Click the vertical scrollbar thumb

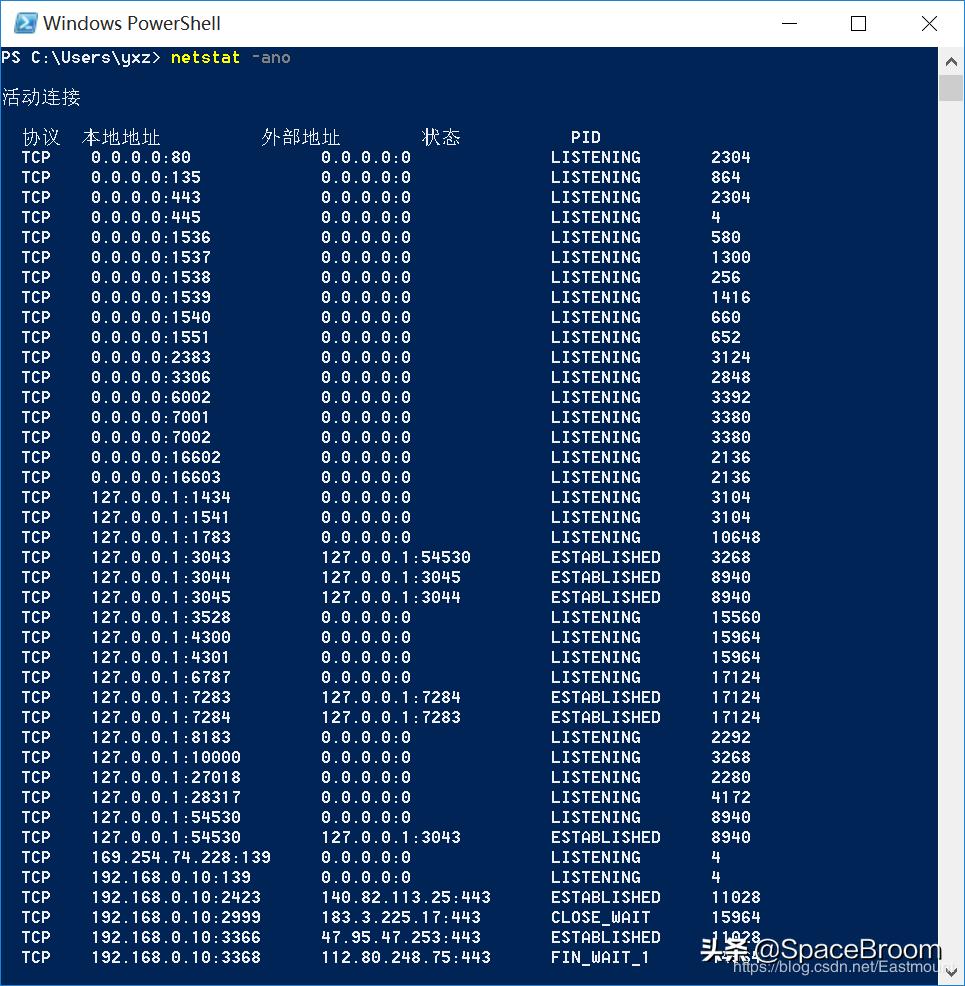pyautogui.click(x=951, y=87)
